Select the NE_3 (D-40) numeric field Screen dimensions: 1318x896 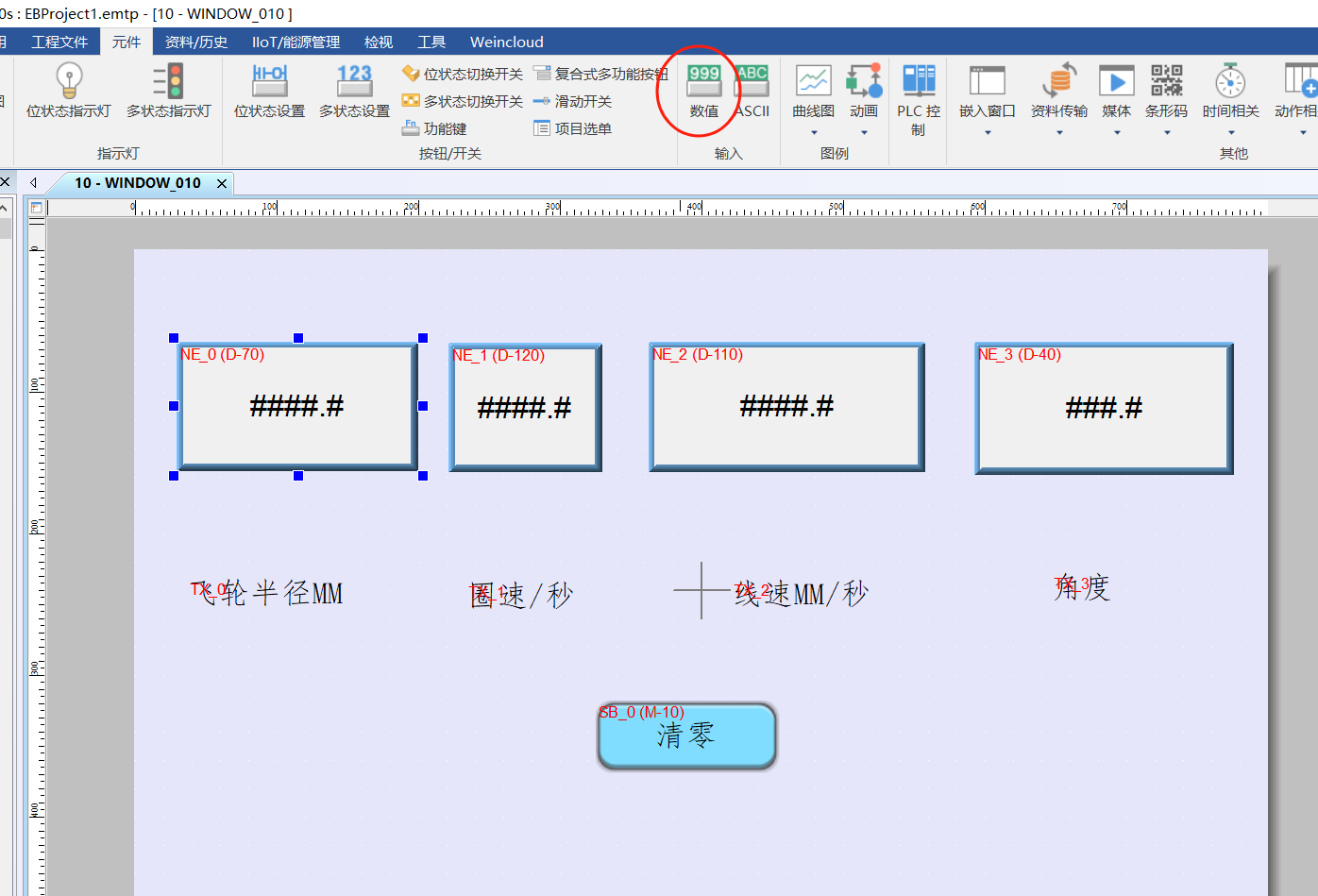[1104, 408]
